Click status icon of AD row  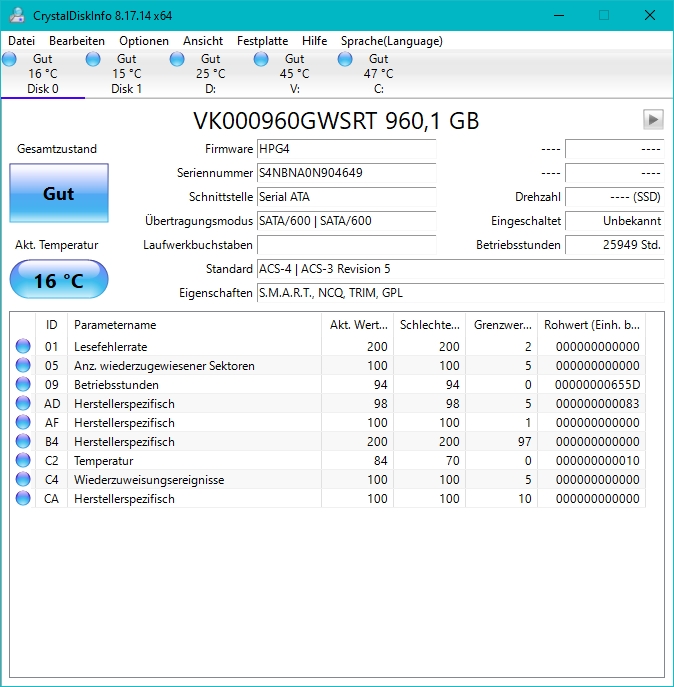(23, 403)
